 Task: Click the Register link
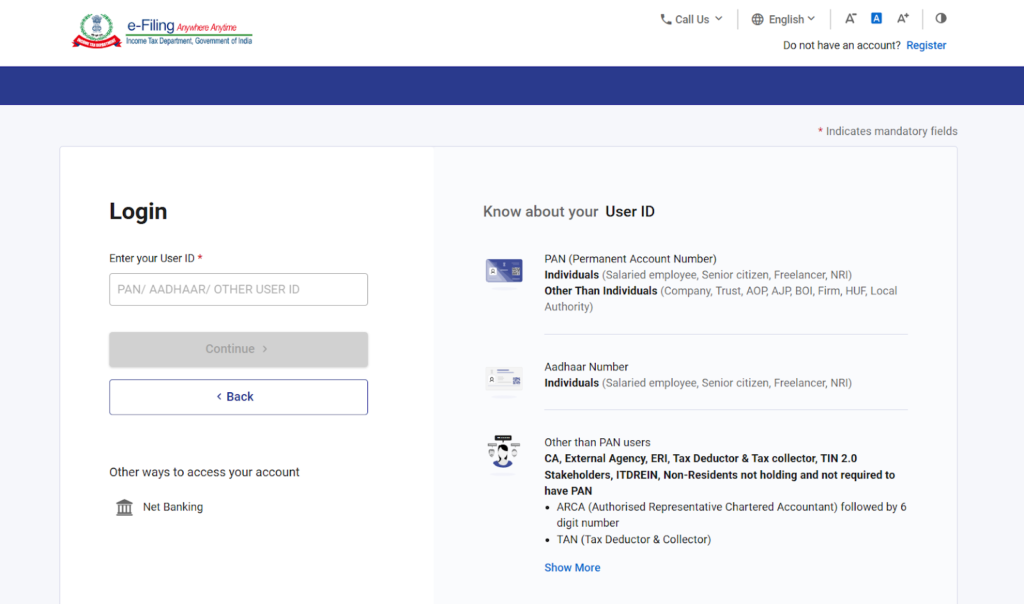[x=926, y=45]
